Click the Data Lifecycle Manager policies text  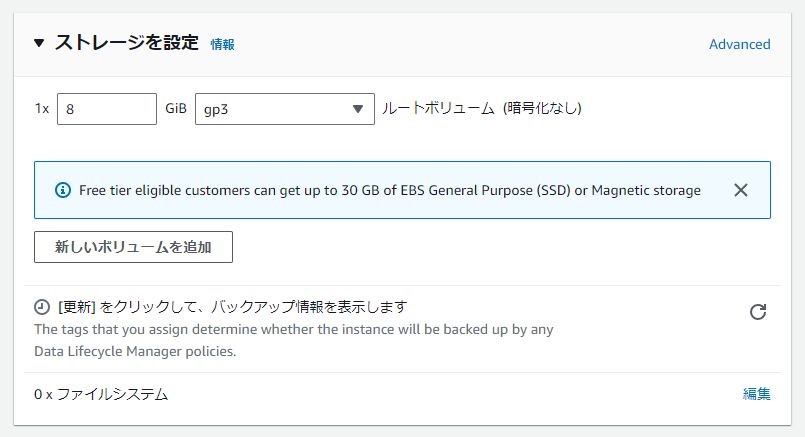[135, 351]
